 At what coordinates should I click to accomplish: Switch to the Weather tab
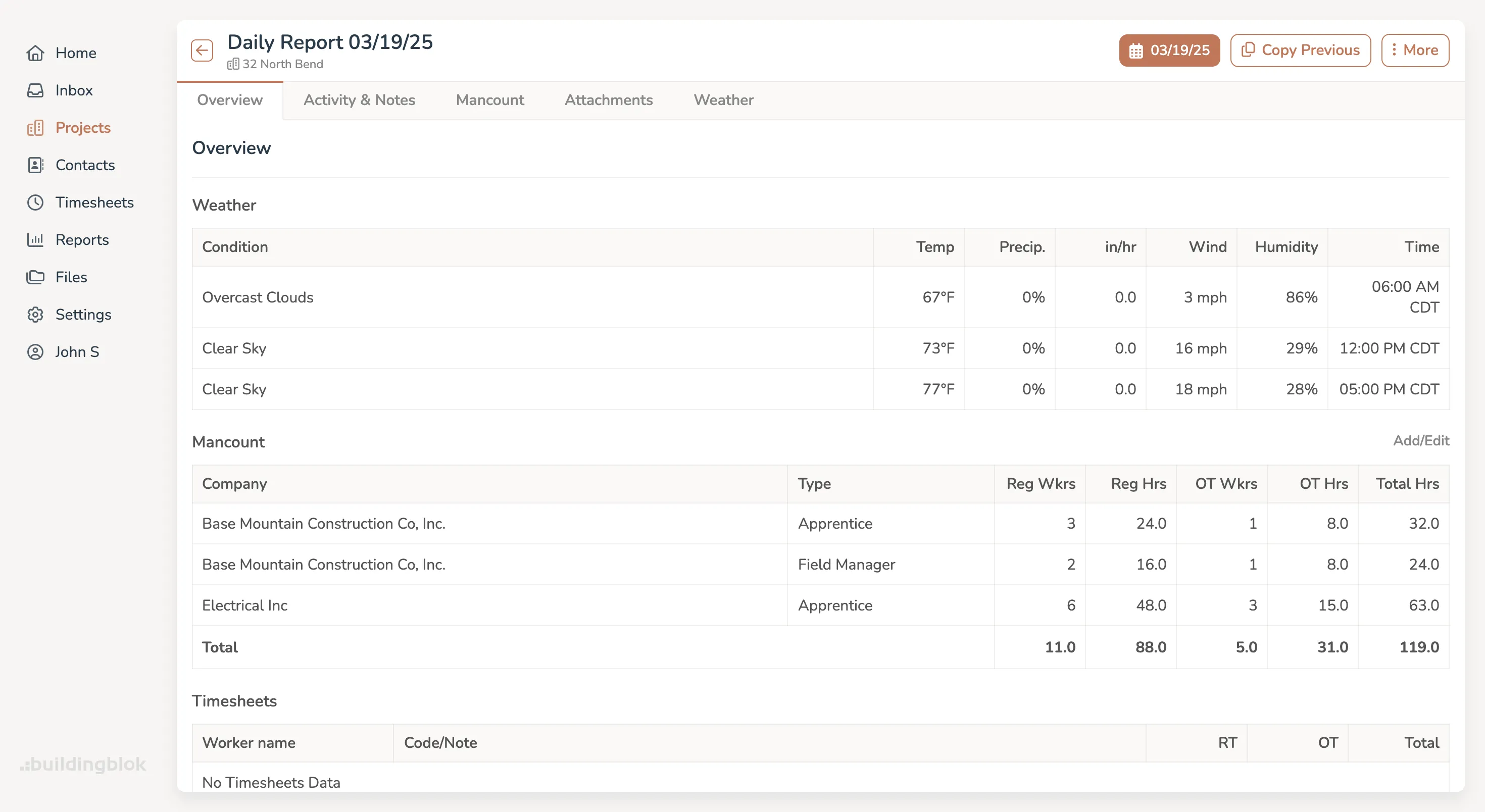(723, 99)
